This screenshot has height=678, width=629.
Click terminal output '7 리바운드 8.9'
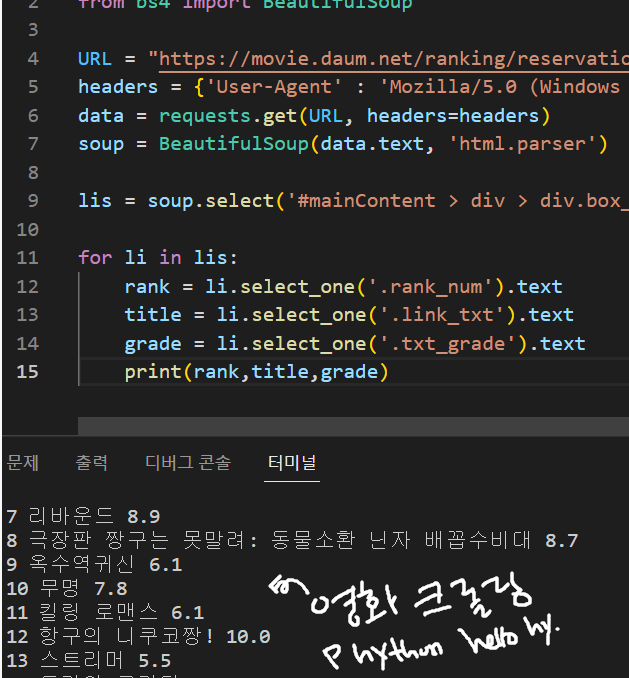[83, 516]
